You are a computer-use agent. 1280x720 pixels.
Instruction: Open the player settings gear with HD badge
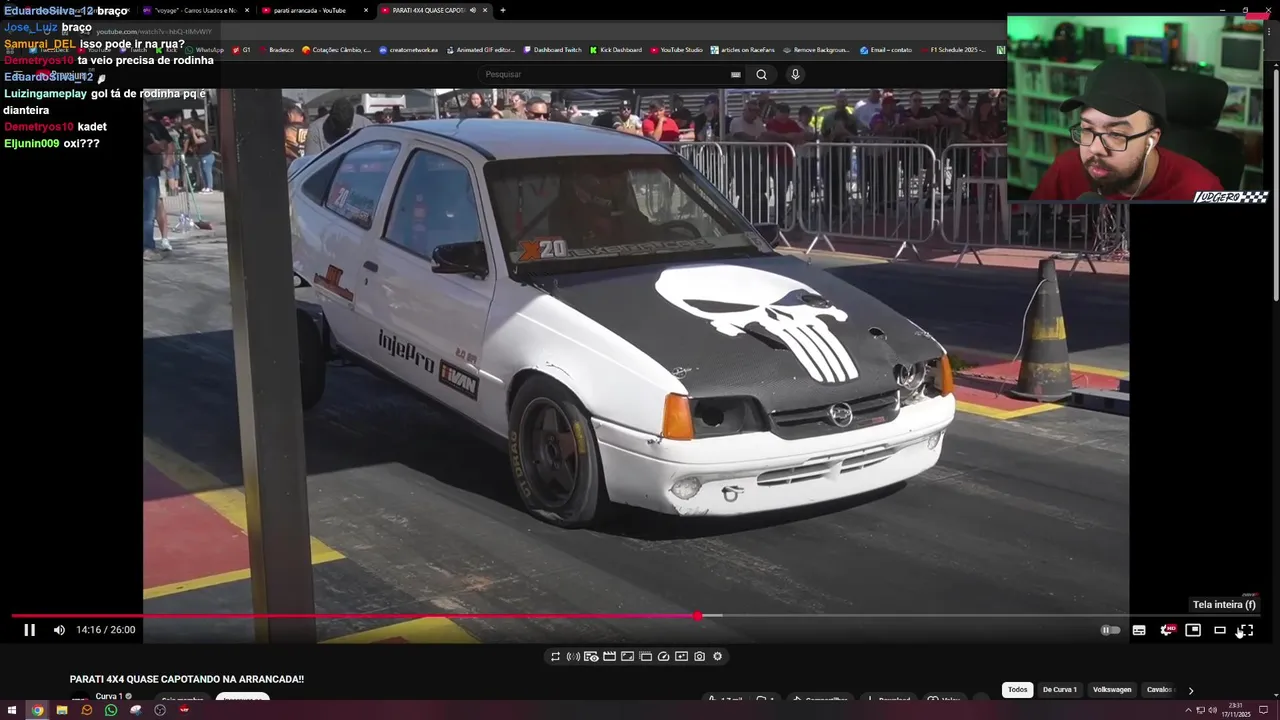click(1166, 630)
